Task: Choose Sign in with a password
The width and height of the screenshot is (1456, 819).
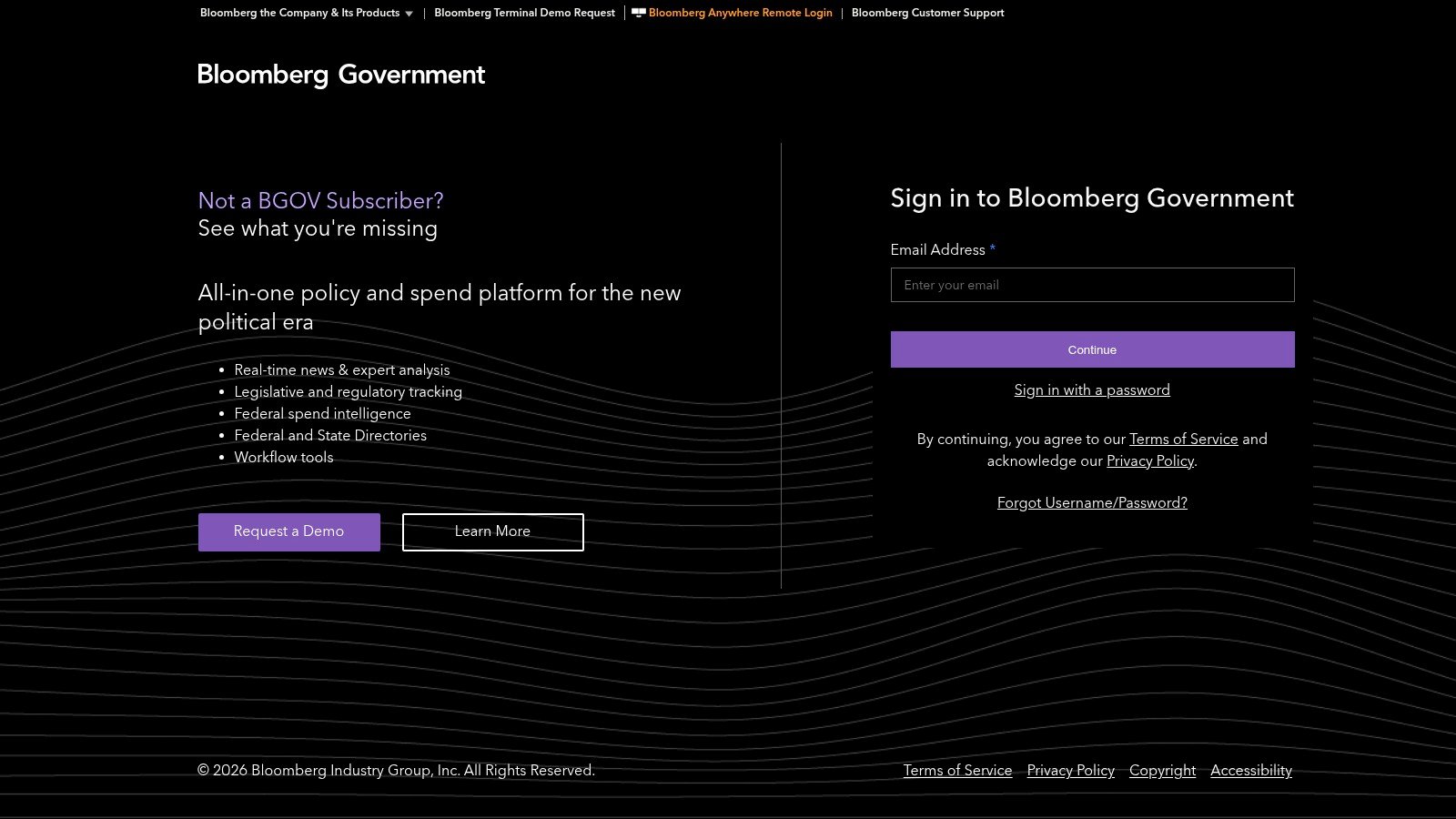Action: tap(1092, 390)
